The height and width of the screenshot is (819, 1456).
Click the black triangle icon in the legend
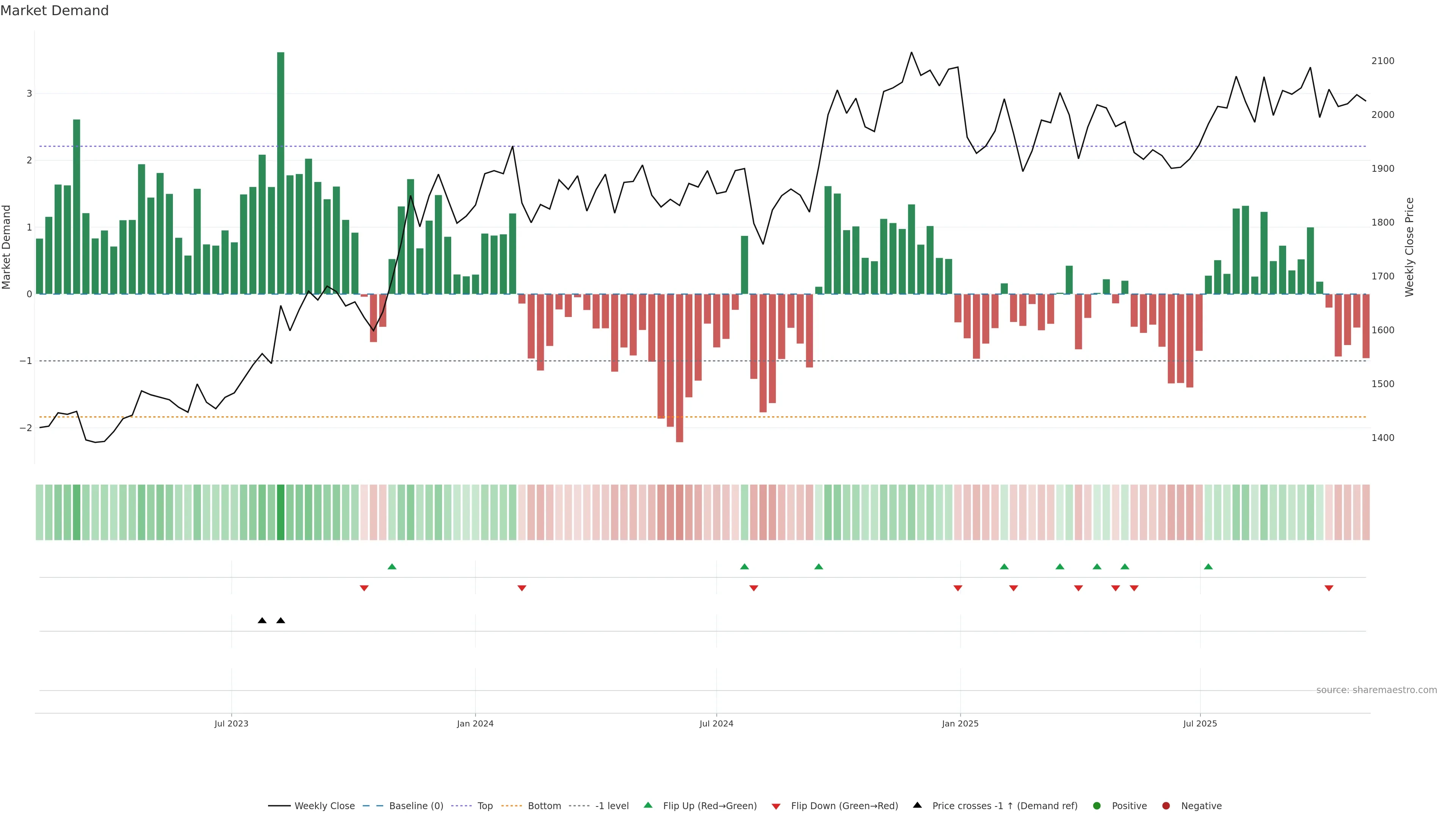point(917,805)
